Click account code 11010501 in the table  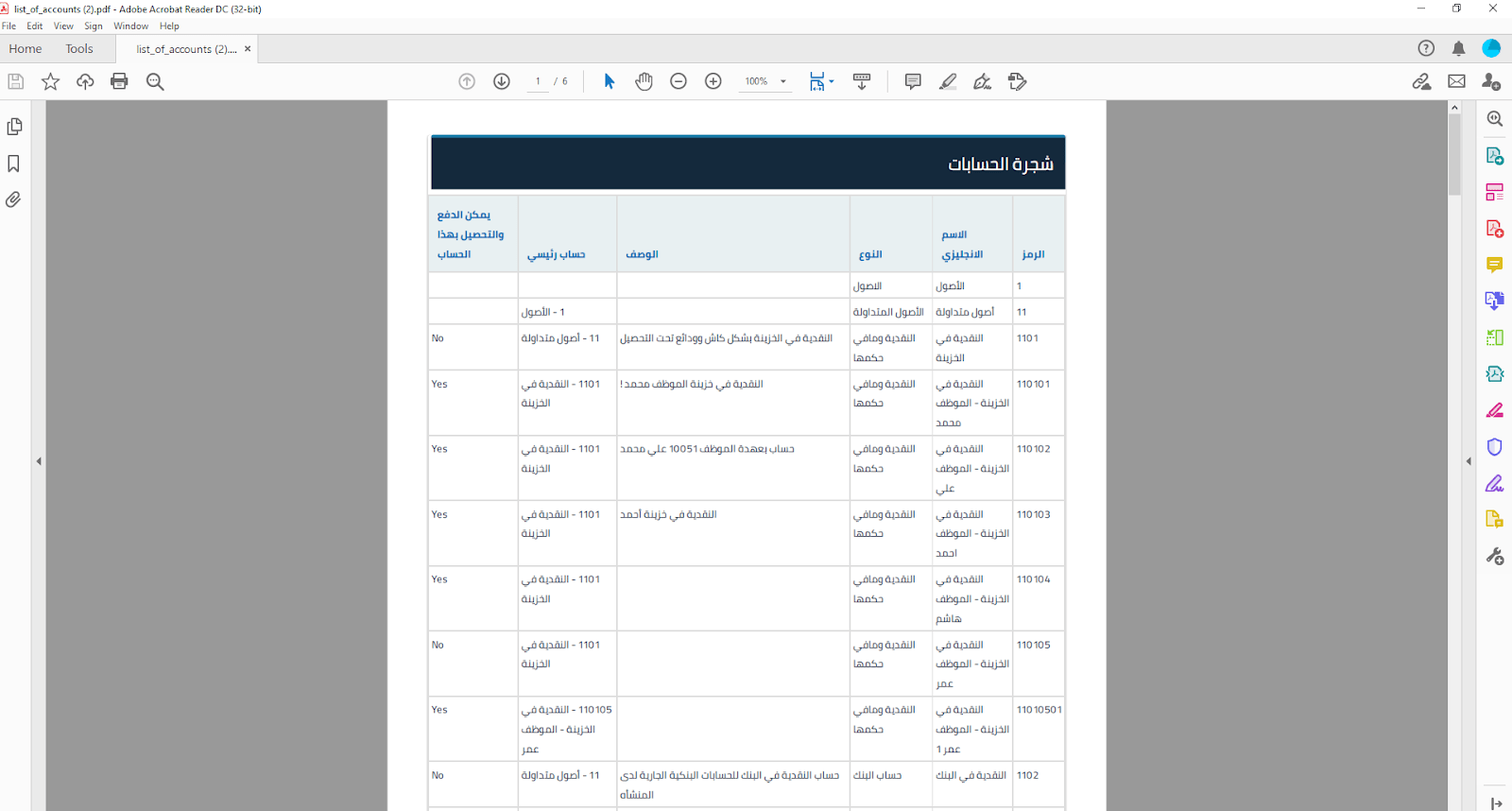[1039, 710]
